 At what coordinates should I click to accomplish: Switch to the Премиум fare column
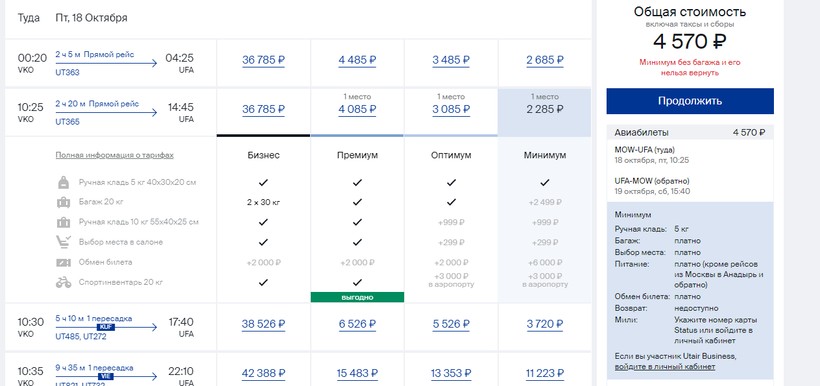click(x=357, y=155)
